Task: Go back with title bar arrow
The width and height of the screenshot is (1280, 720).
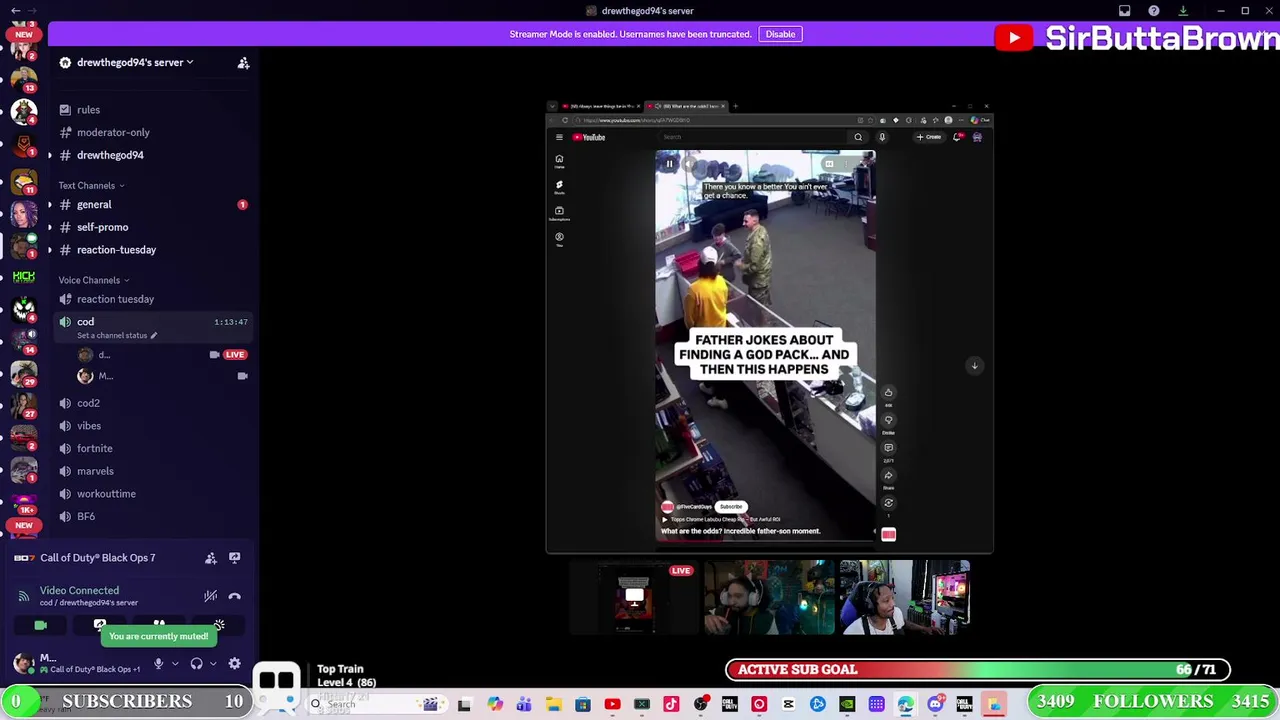Action: point(15,11)
